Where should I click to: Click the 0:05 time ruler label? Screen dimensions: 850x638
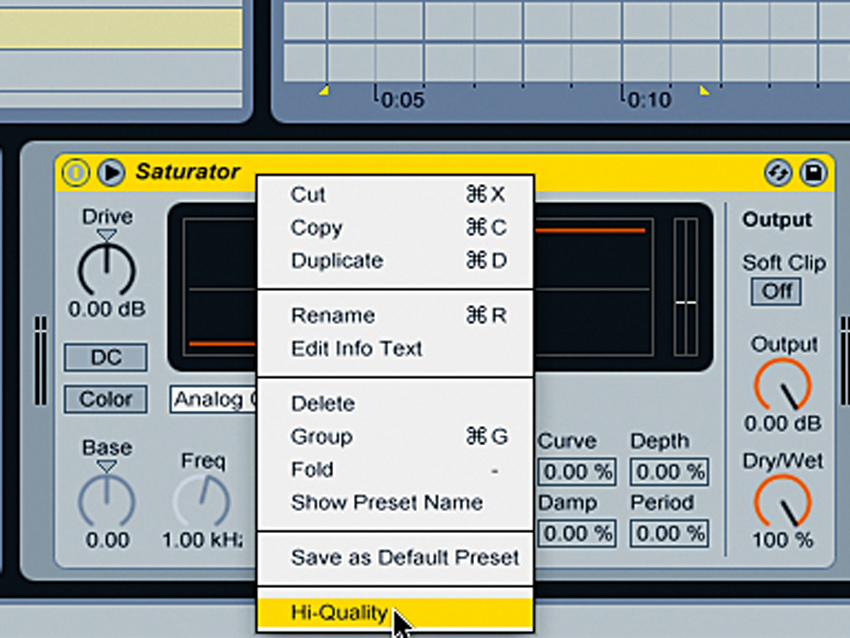[403, 100]
